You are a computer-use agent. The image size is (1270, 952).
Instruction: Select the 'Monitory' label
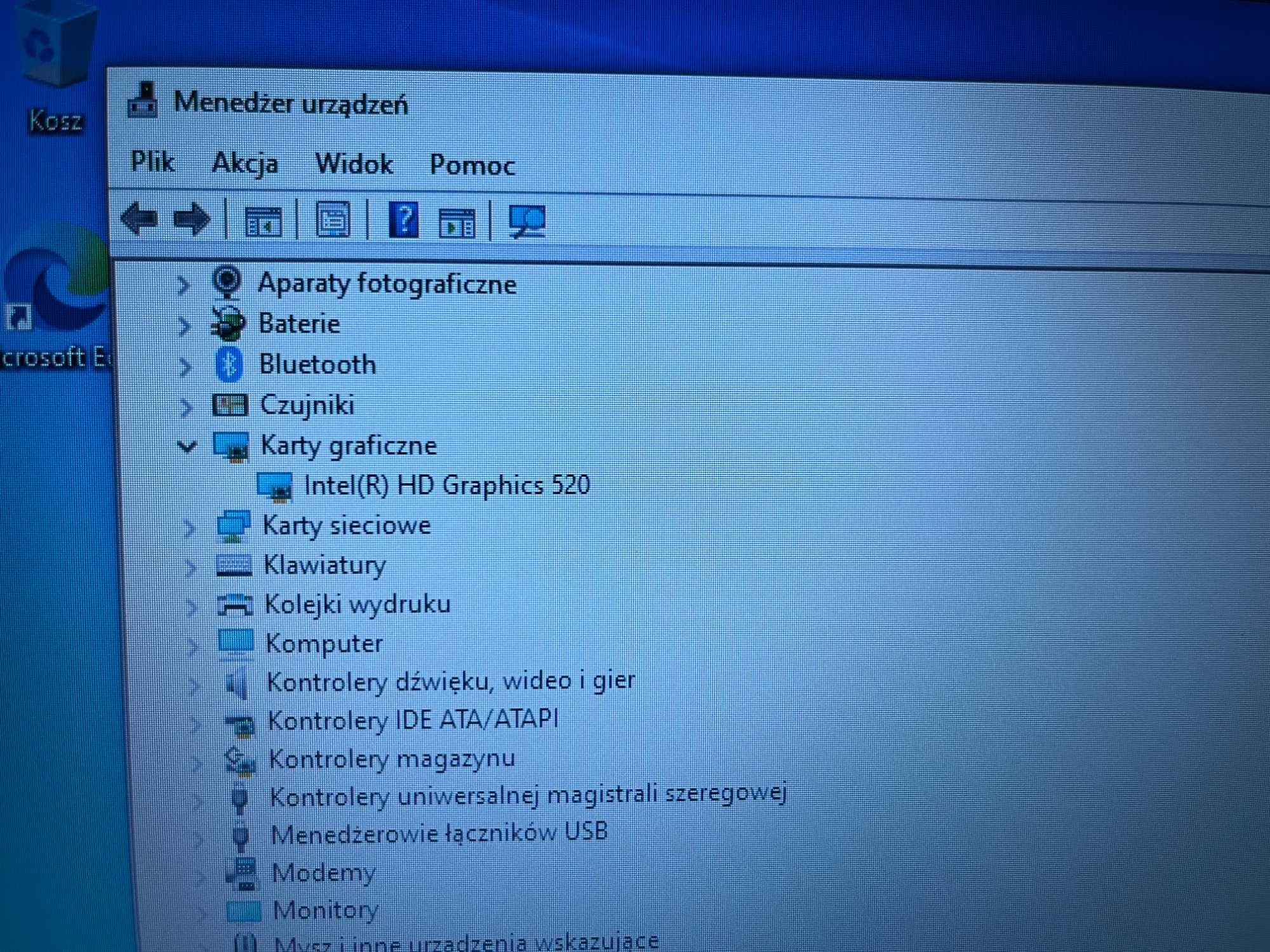coord(326,910)
